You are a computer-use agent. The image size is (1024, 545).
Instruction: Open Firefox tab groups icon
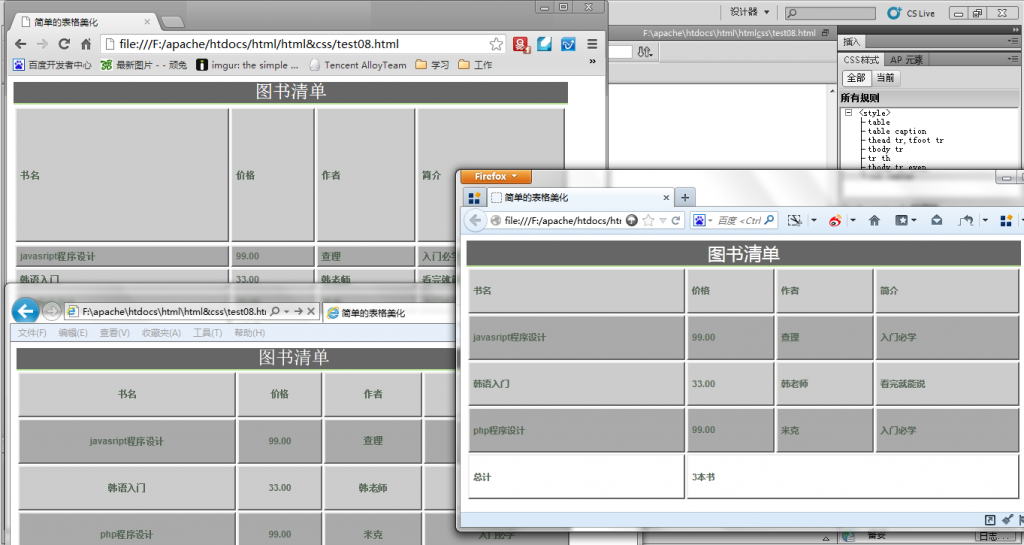tap(475, 198)
